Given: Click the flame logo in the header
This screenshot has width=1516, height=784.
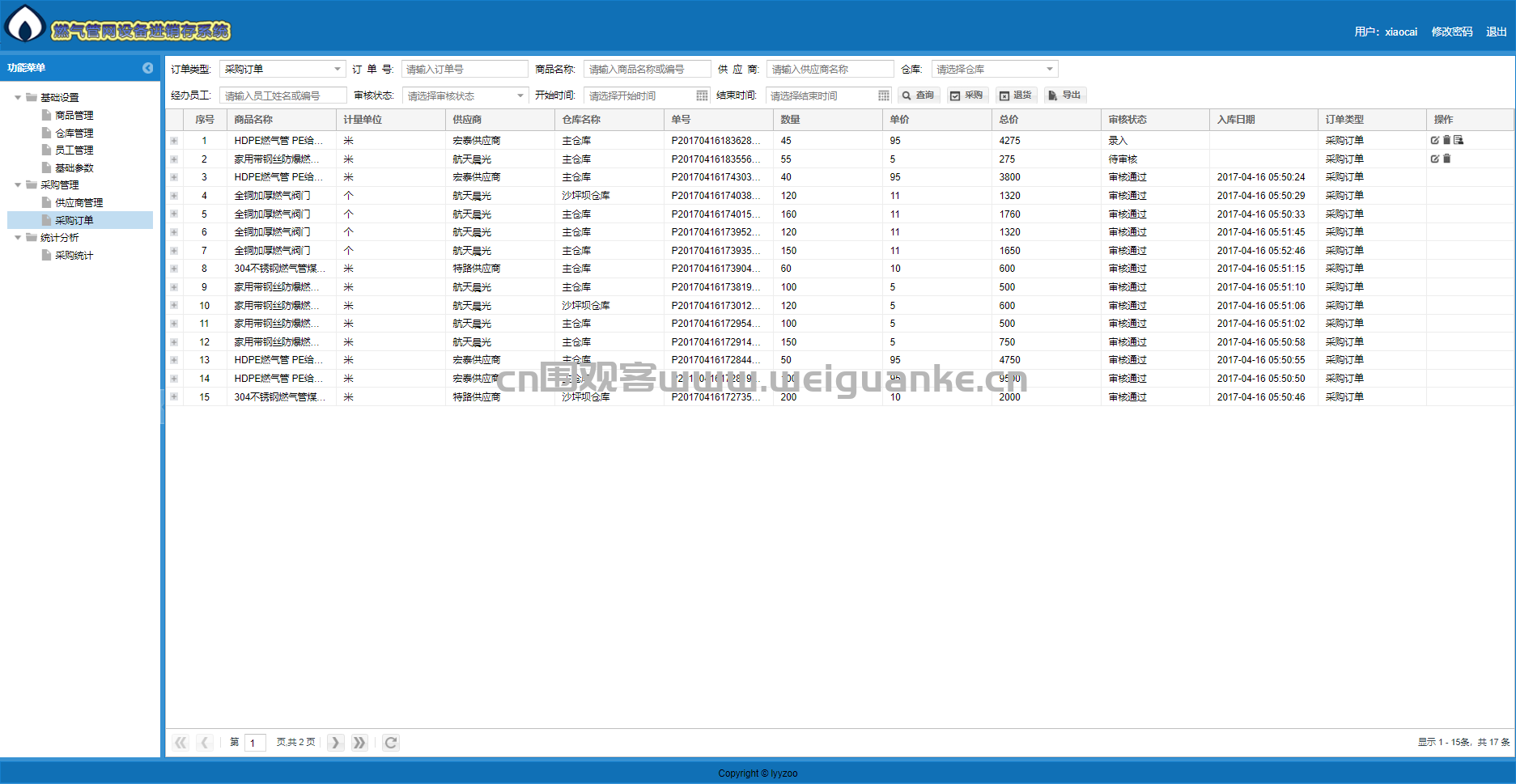Looking at the screenshot, I should [25, 23].
